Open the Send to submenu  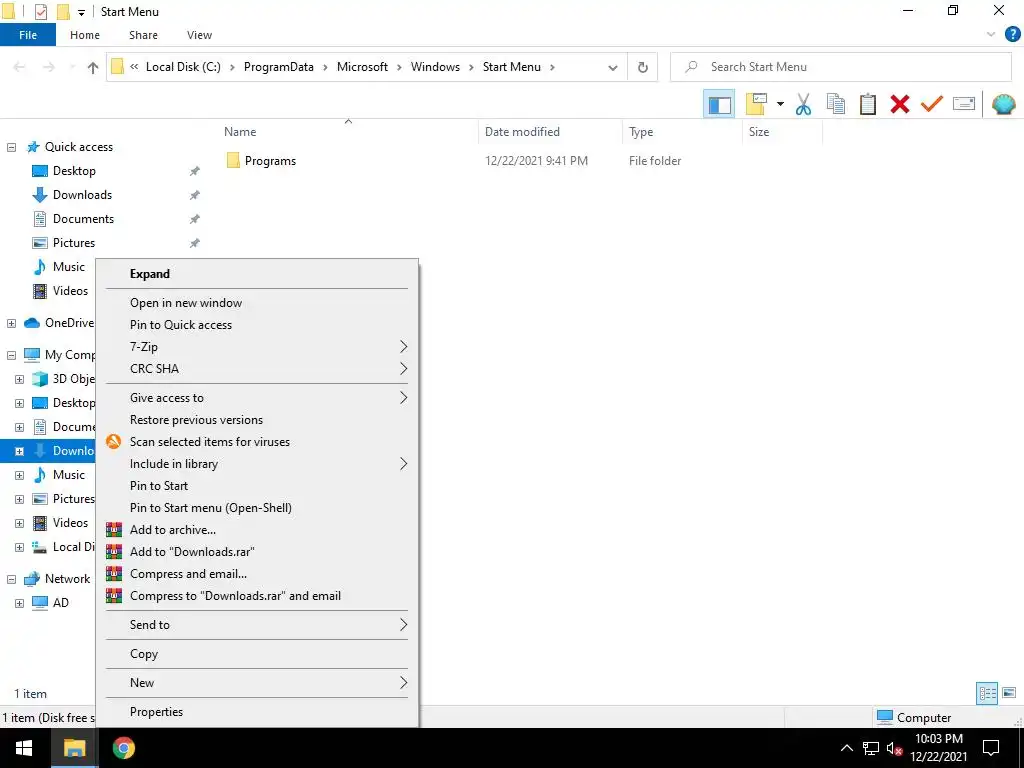[257, 625]
